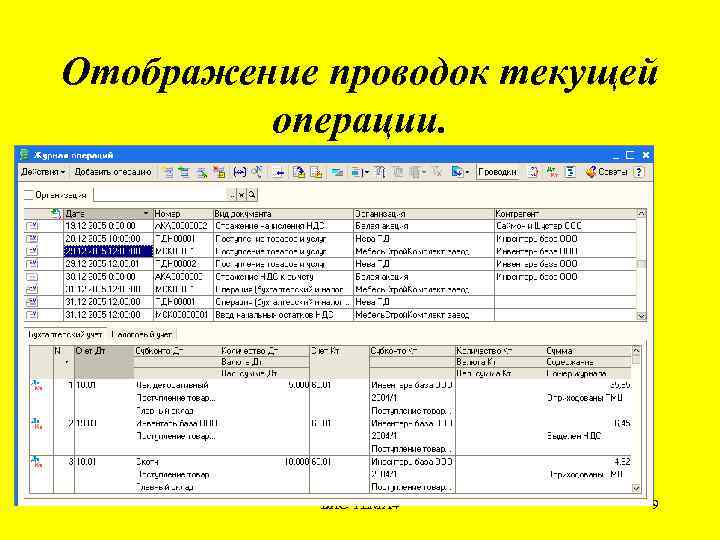Click the disable filter toolbar icon
The height and width of the screenshot is (540, 720).
pos(437,172)
